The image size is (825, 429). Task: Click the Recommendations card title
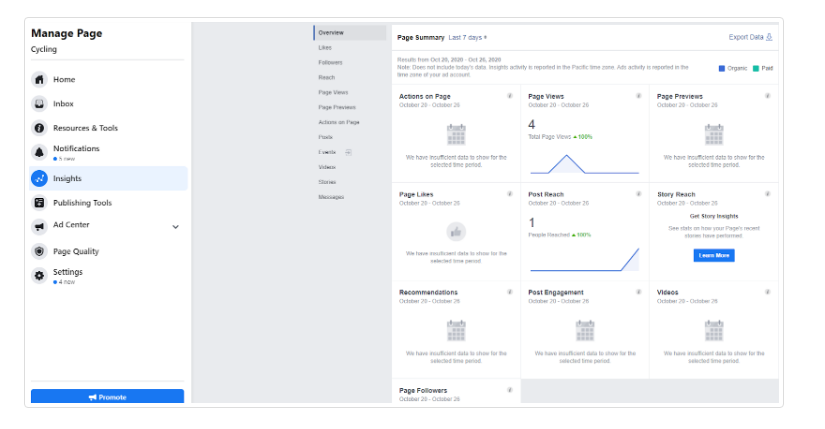pyautogui.click(x=428, y=292)
